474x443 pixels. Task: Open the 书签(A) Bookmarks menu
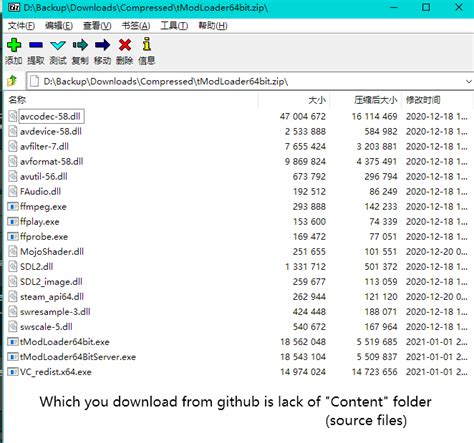tap(136, 26)
